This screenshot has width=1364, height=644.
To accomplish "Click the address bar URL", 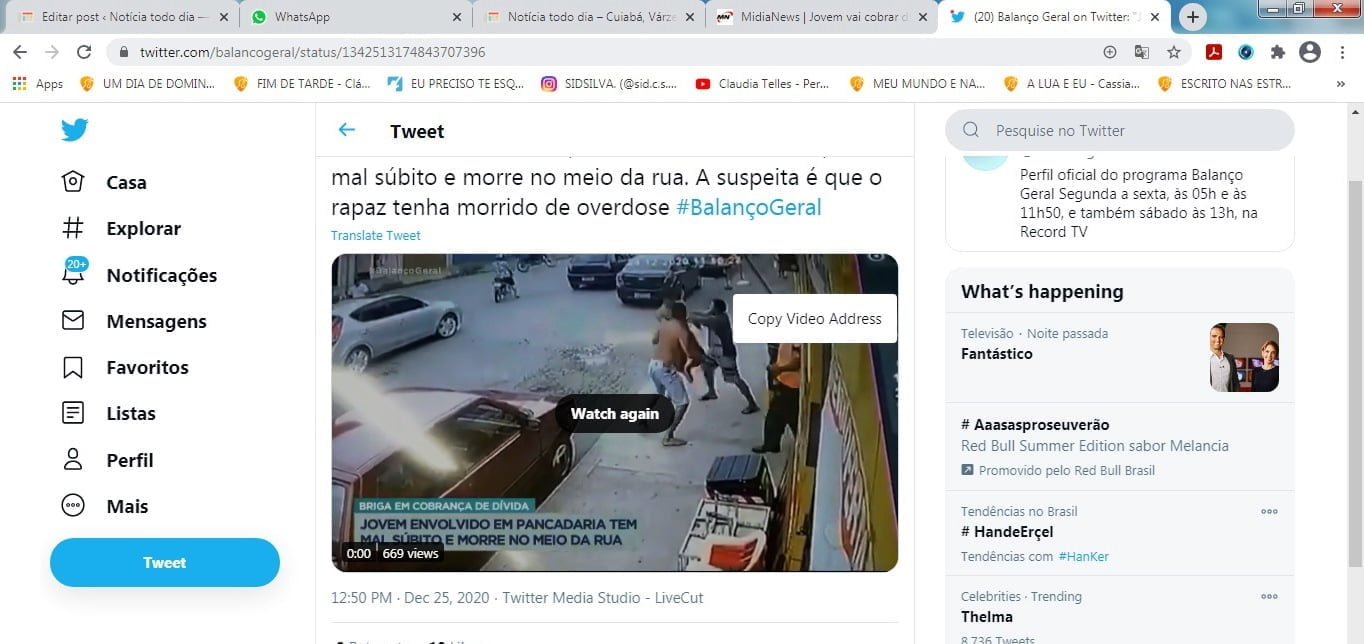I will tap(312, 52).
